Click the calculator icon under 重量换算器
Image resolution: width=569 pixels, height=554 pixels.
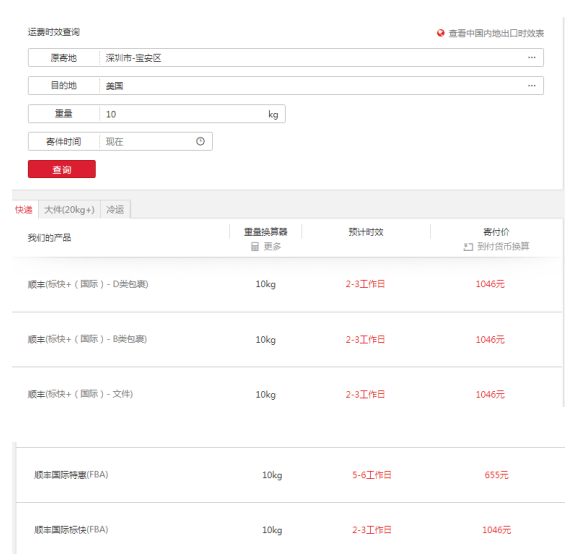coord(255,247)
